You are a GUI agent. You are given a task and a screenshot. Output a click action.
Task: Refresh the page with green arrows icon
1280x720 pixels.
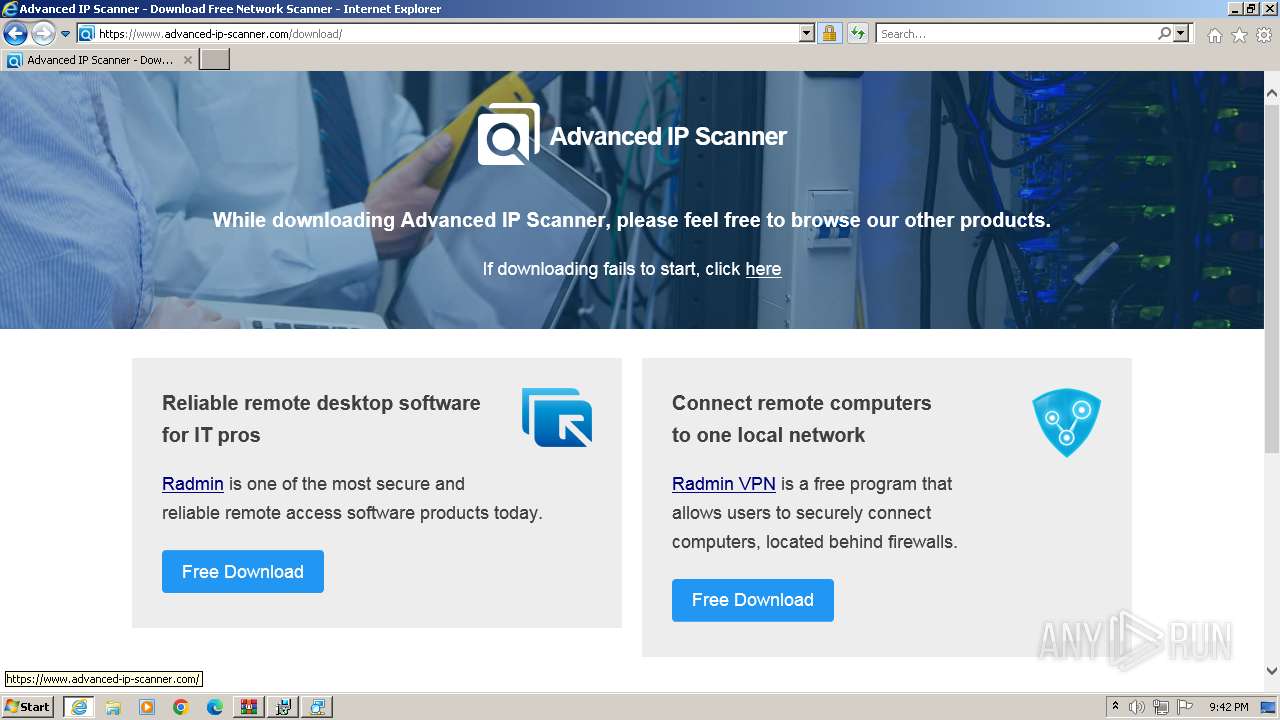pyautogui.click(x=857, y=34)
